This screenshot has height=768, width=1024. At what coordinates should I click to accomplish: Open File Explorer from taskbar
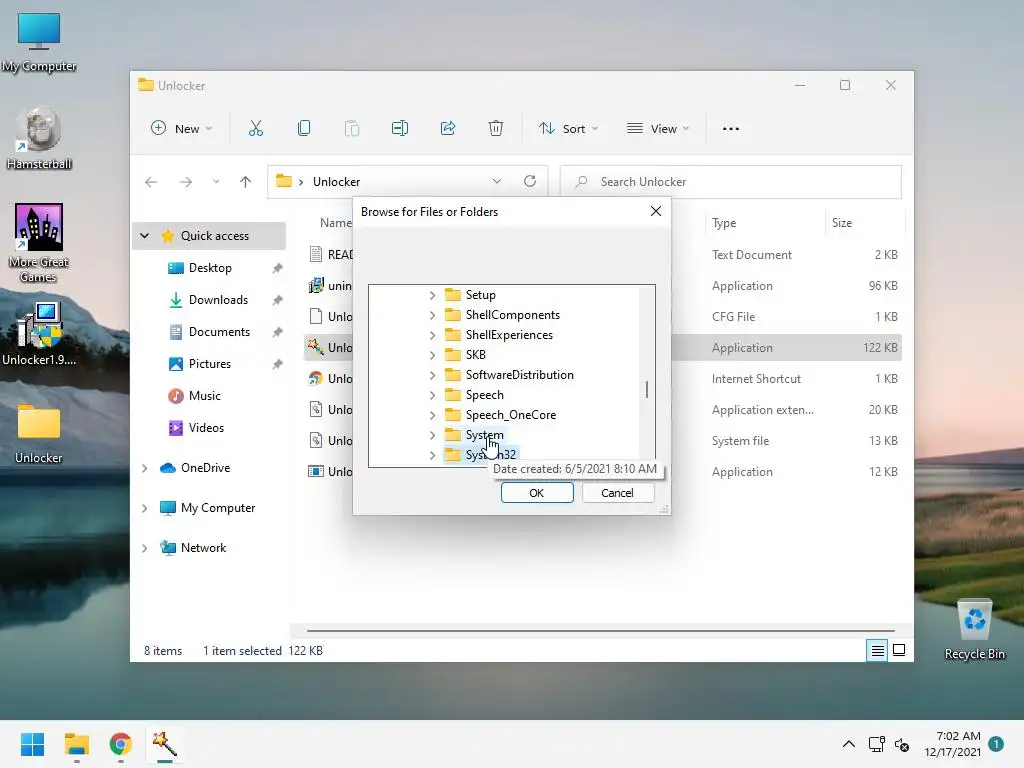(x=76, y=744)
